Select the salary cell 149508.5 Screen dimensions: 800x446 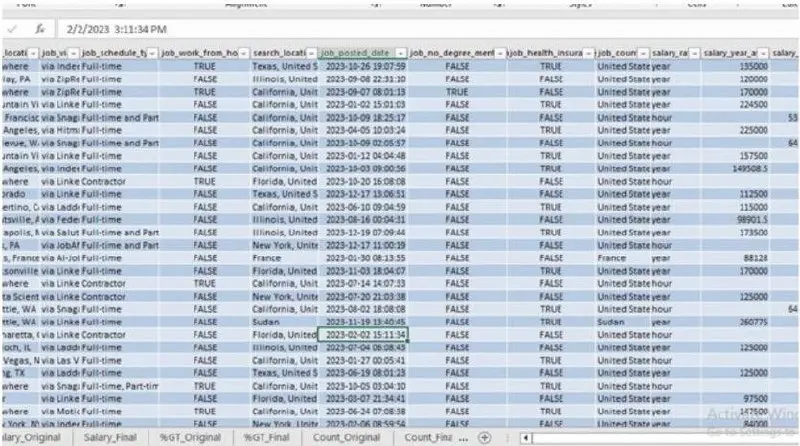735,168
